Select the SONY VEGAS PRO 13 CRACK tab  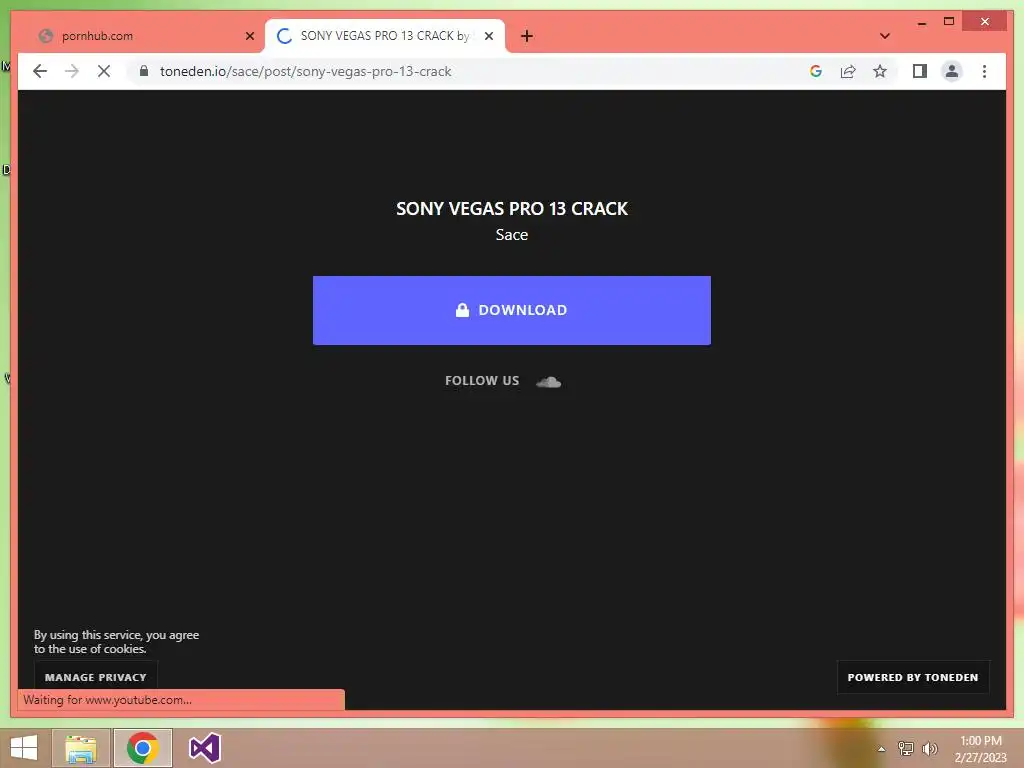[385, 36]
